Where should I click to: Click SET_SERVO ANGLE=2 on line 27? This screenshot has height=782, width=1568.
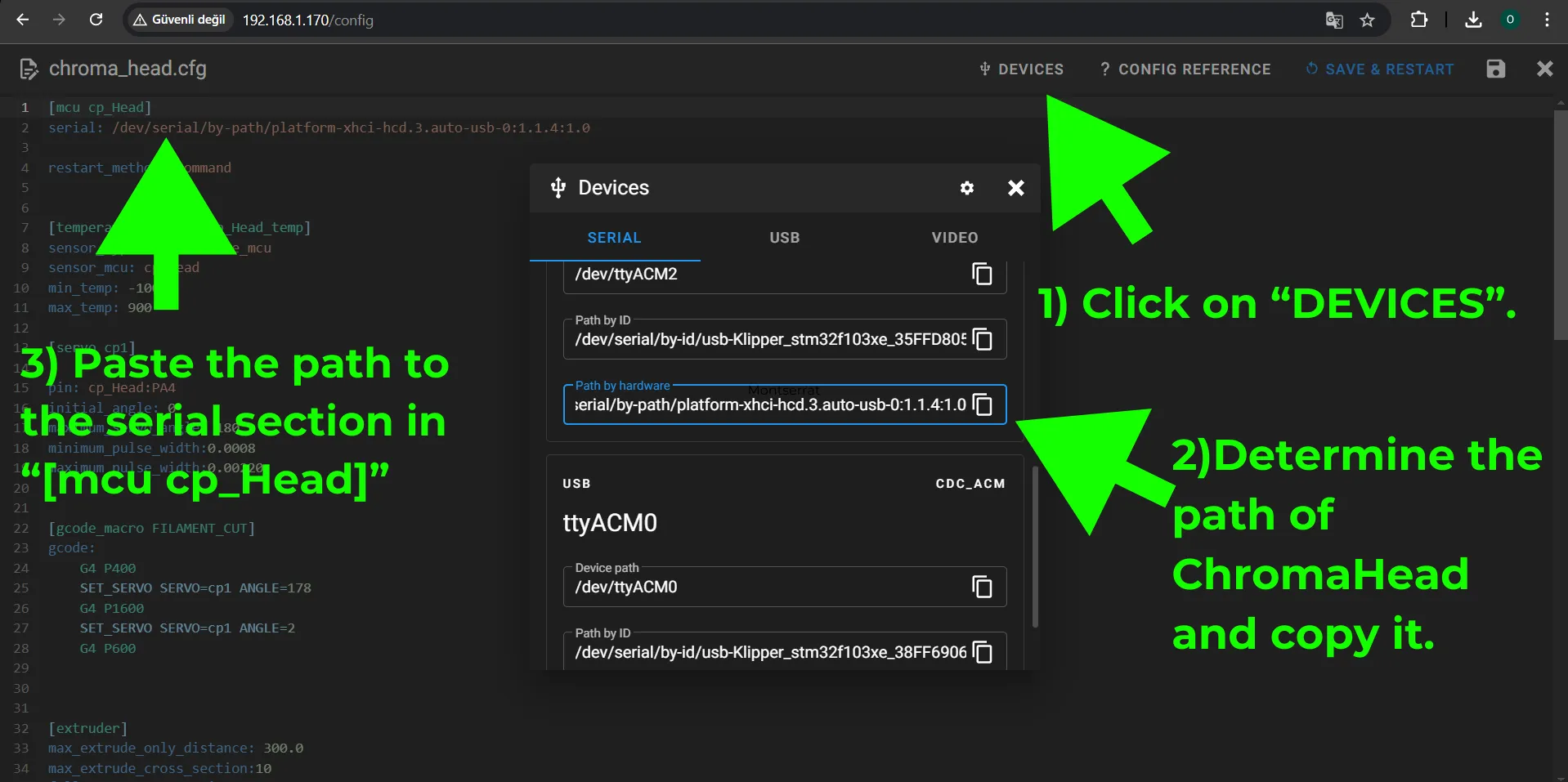187,628
